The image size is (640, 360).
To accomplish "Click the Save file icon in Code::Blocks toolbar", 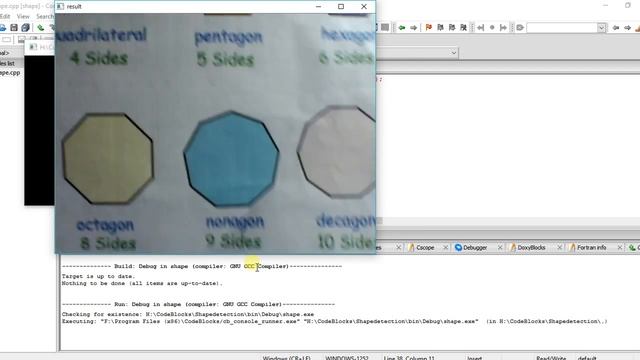I will [x=14, y=27].
